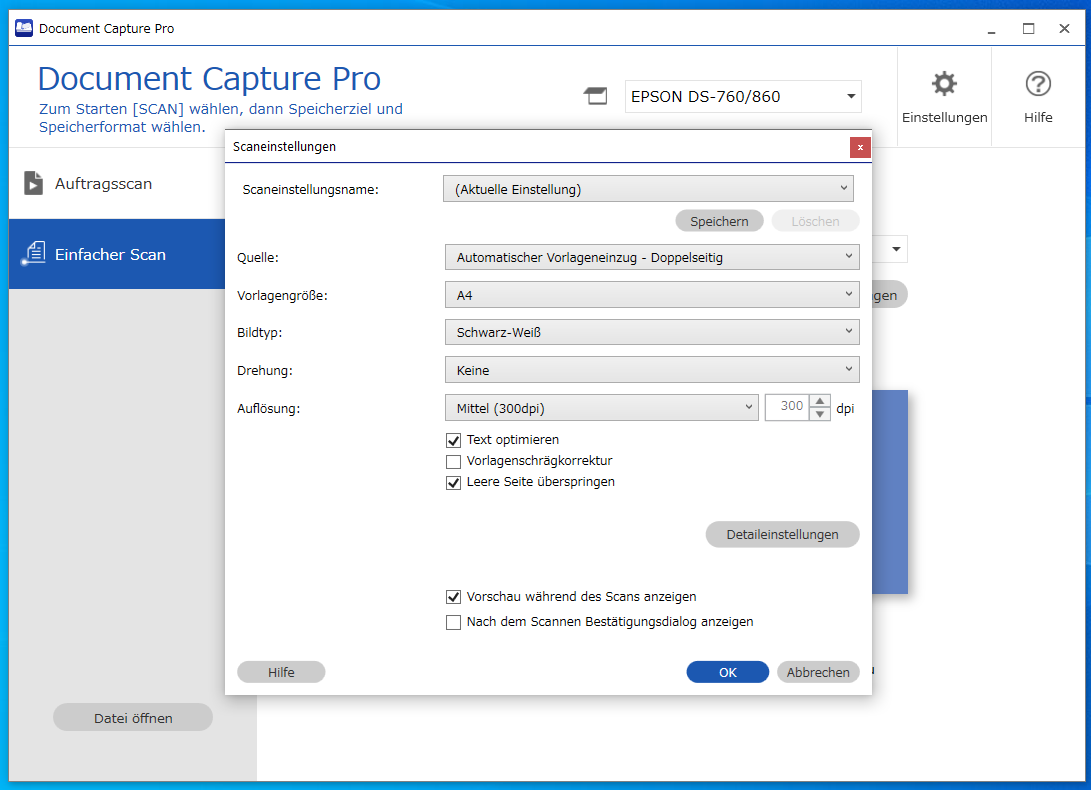Click Abbrechen to cancel
Image resolution: width=1091 pixels, height=790 pixels.
[818, 672]
